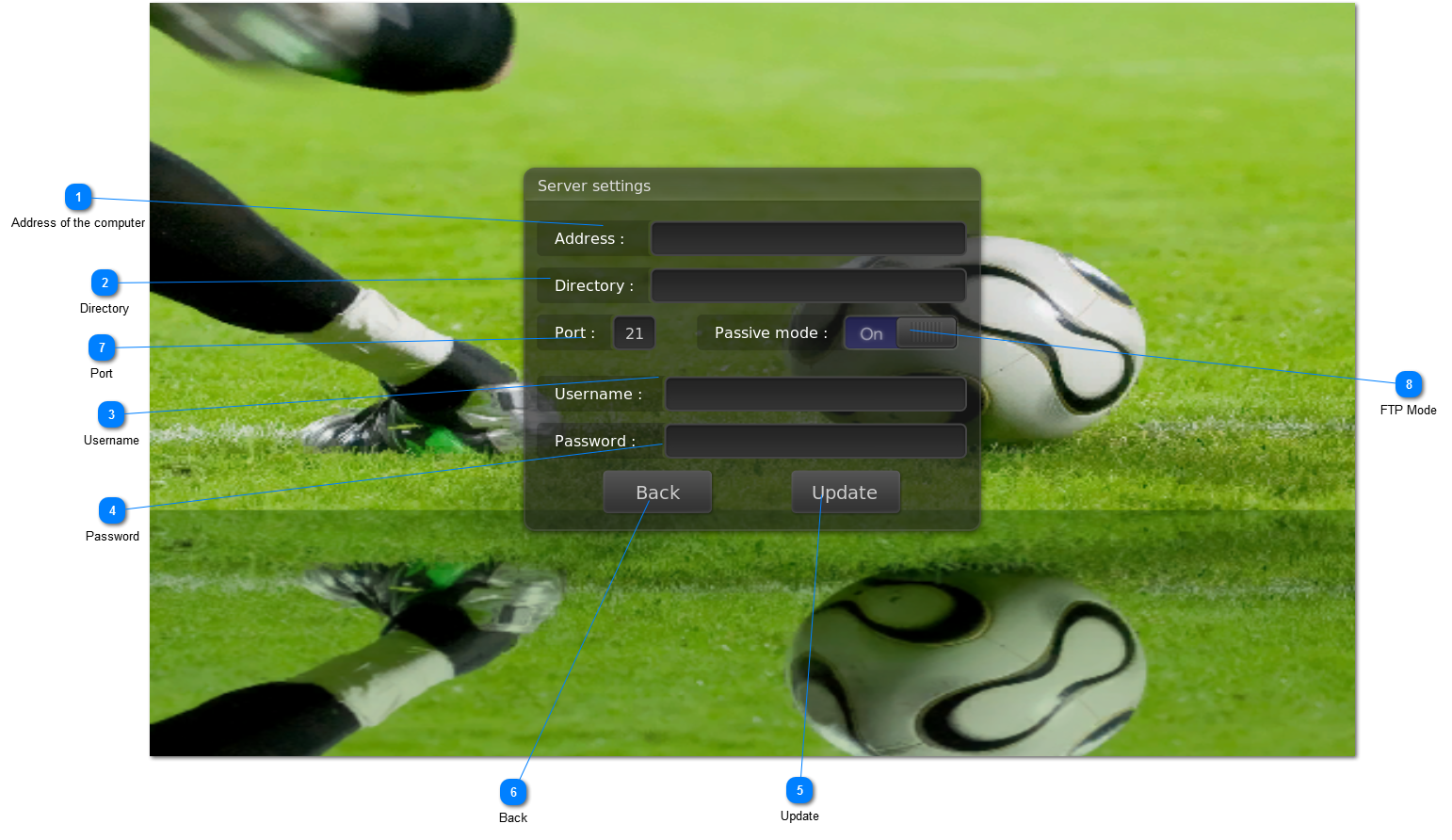The image size is (1452, 840).
Task: Click callout badge 2 for Directory
Action: click(x=105, y=283)
